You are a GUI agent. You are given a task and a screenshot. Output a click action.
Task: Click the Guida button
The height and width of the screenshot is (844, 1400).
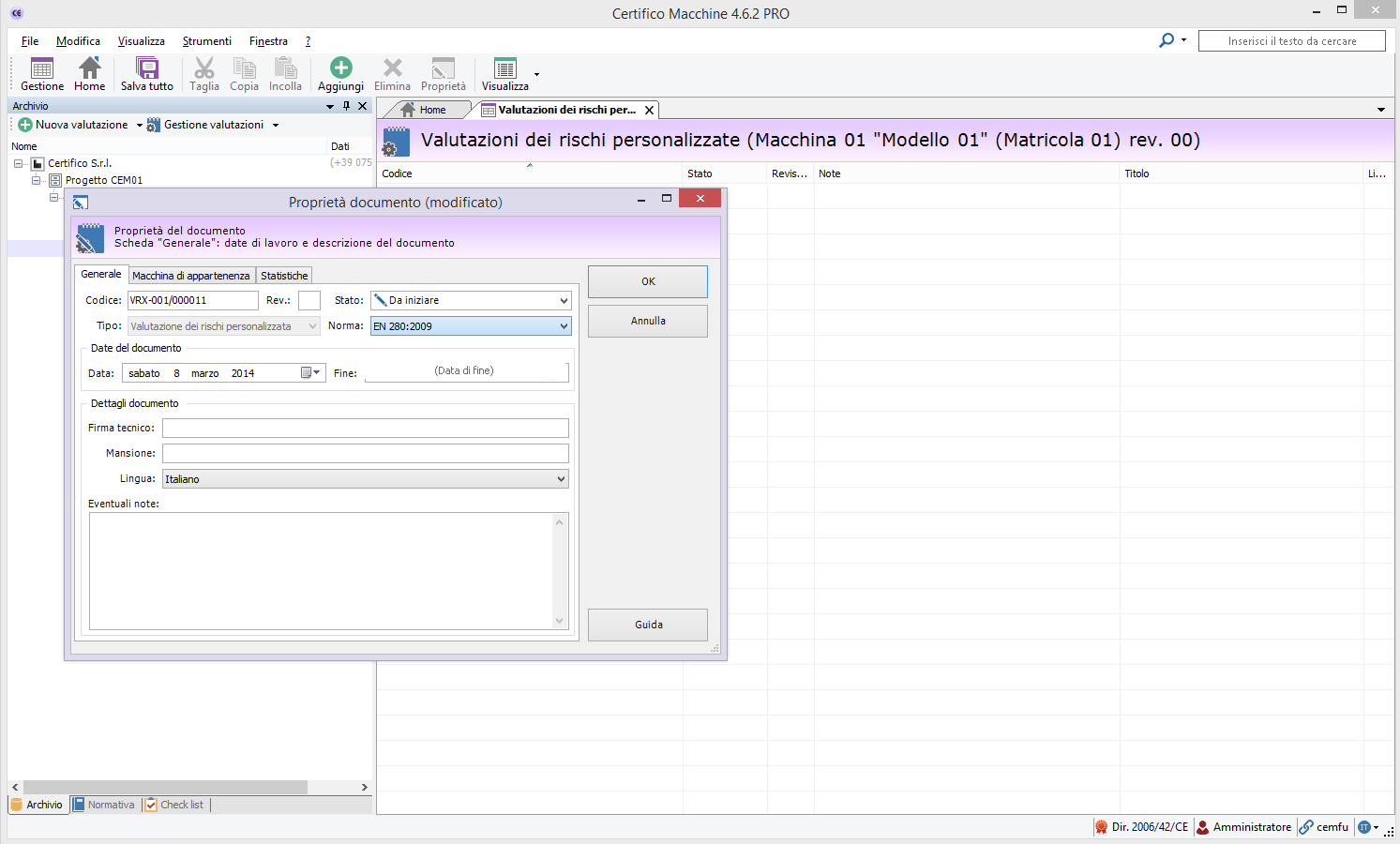click(x=648, y=625)
